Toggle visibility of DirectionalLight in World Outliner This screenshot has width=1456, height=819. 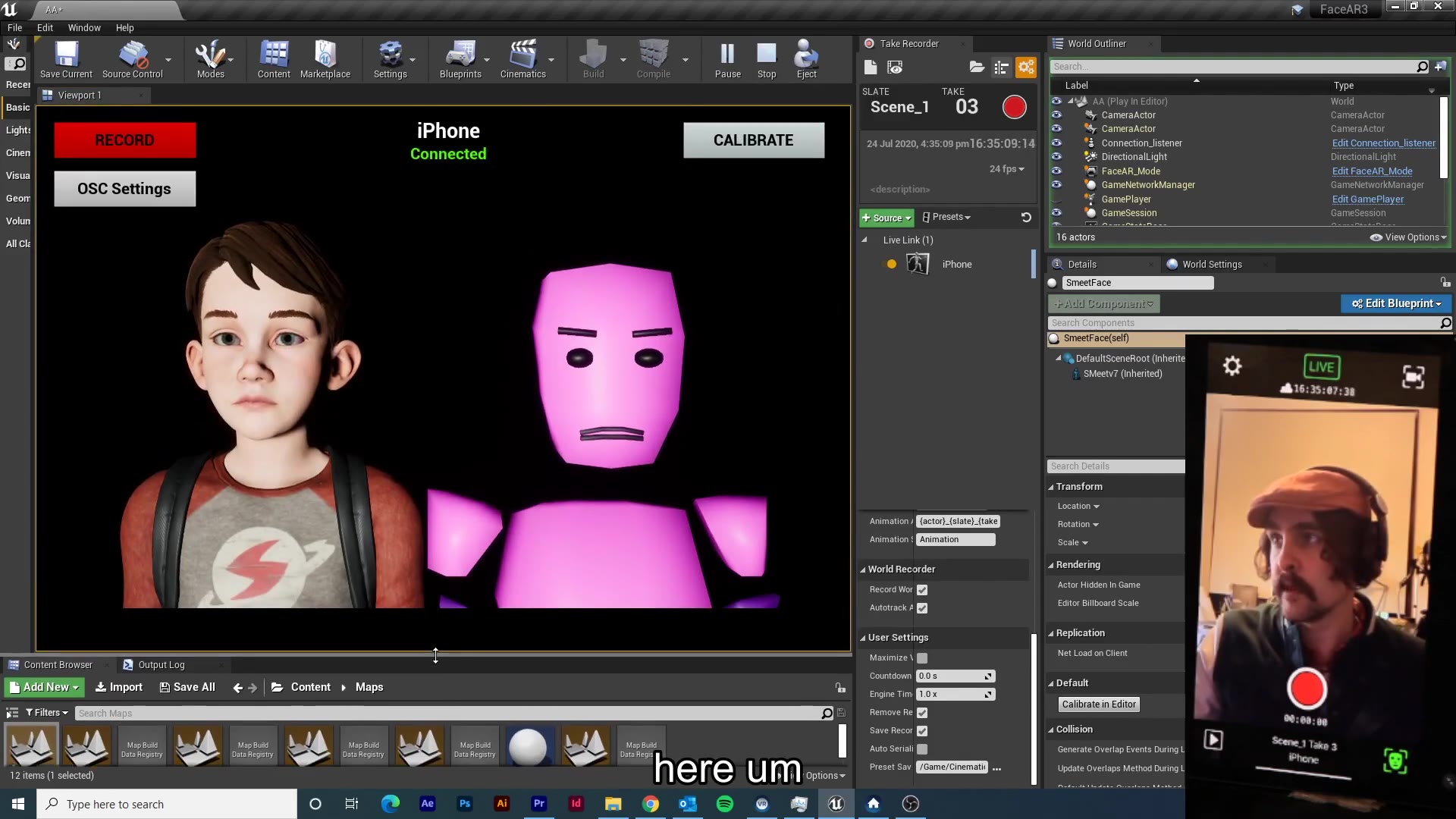coord(1056,156)
